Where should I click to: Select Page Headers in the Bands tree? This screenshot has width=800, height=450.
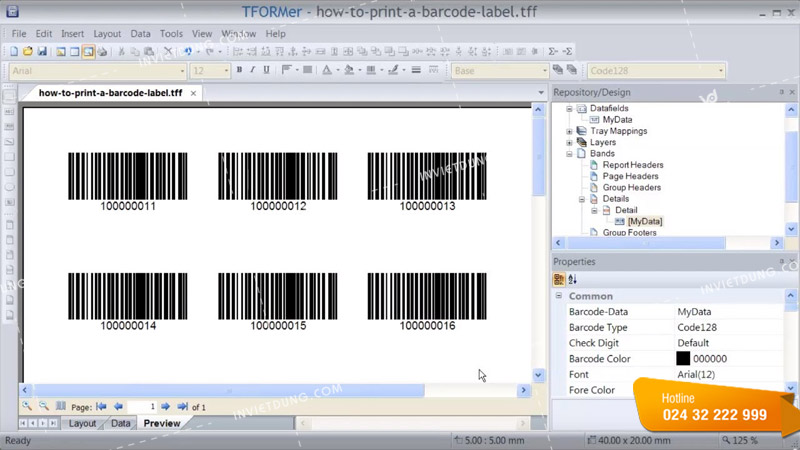tap(630, 176)
